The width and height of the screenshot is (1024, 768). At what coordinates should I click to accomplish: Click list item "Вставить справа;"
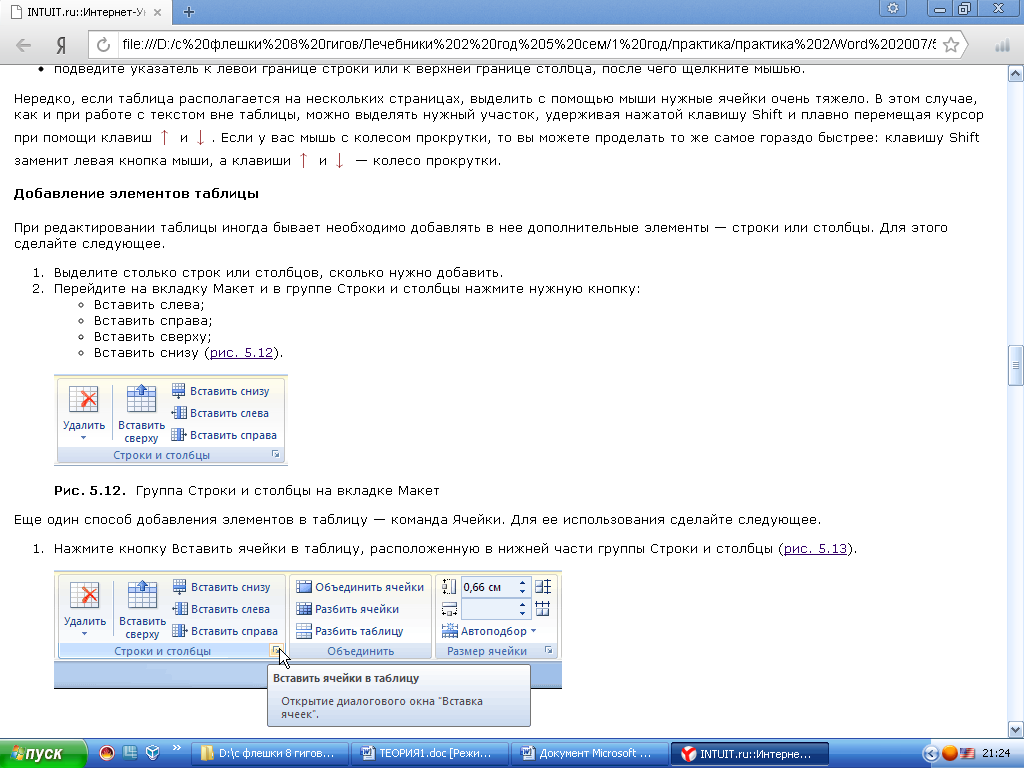[x=153, y=321]
